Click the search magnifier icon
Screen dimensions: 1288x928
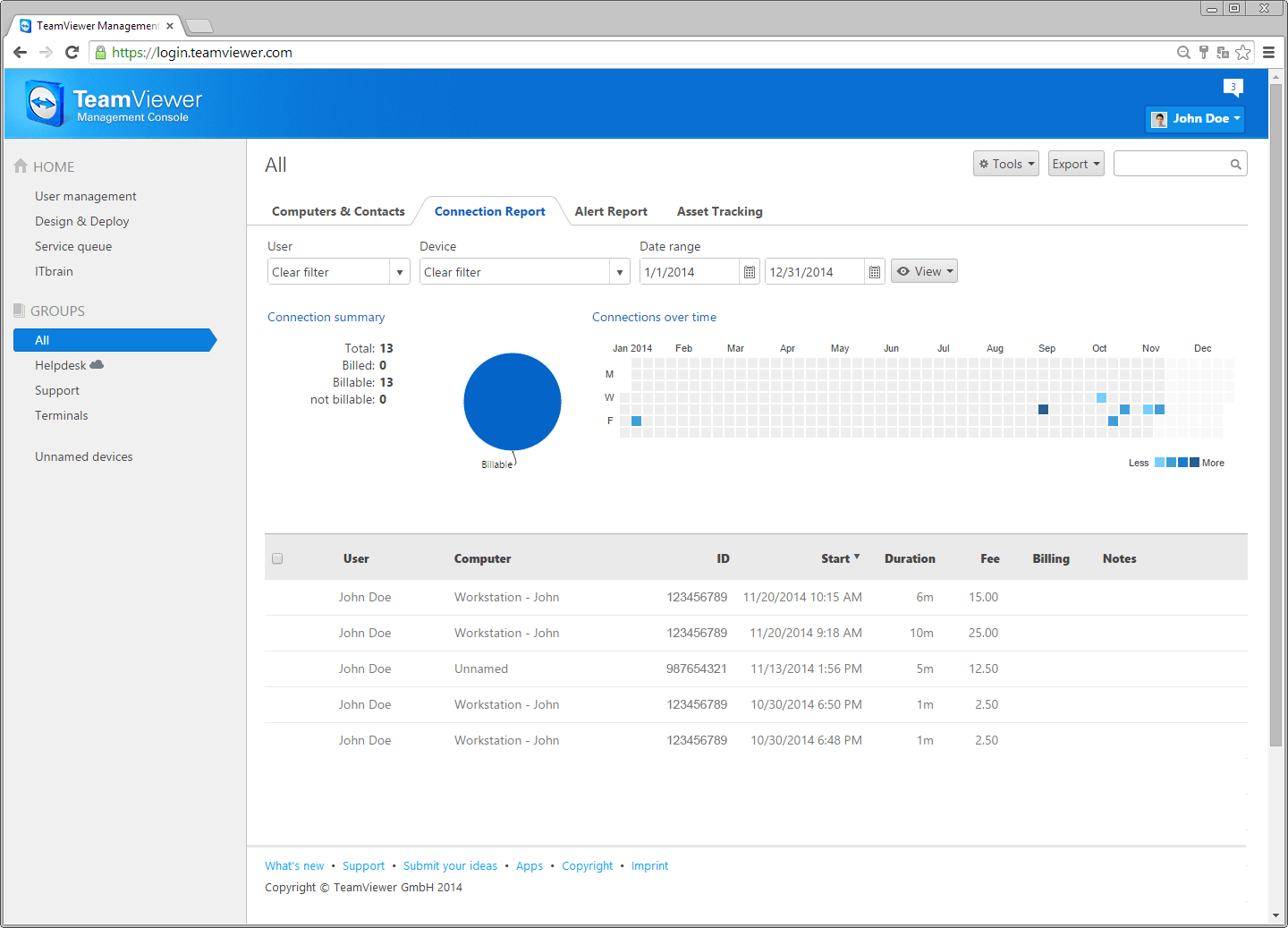1235,164
